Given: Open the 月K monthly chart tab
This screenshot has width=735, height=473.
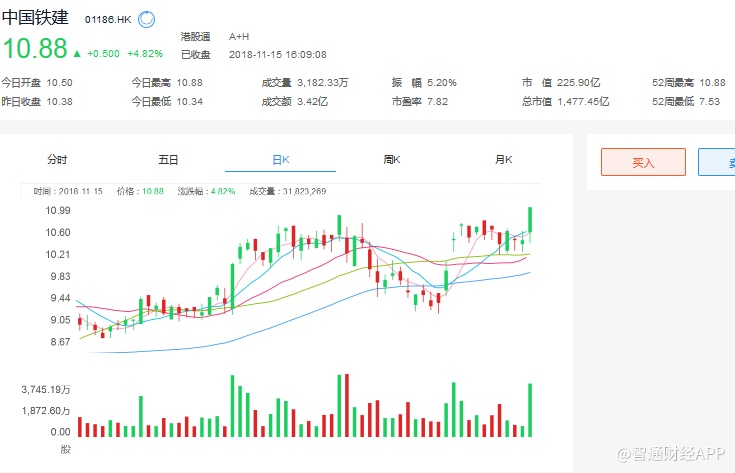Looking at the screenshot, I should point(503,159).
